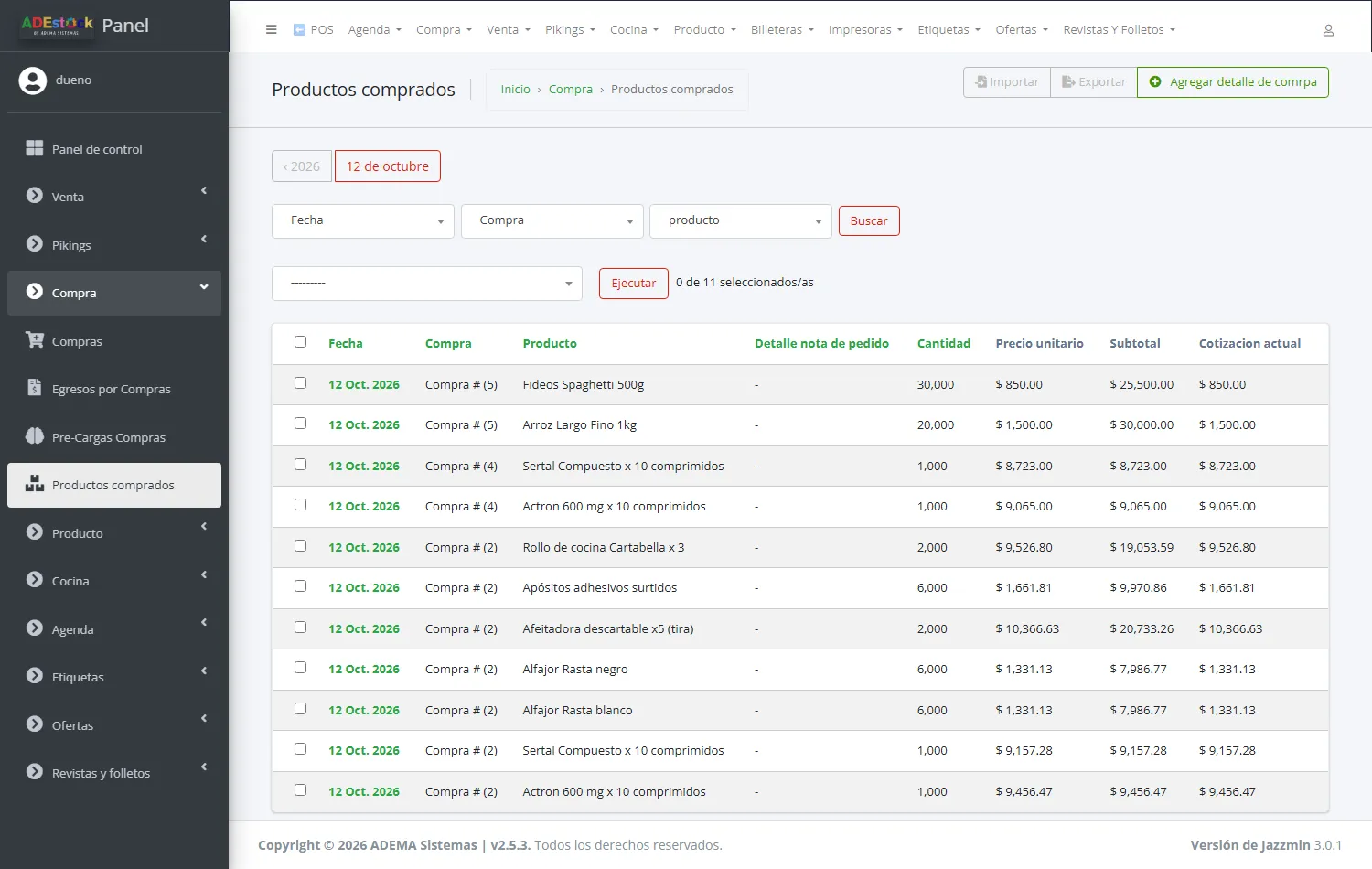Click the POS arrow icon

(x=299, y=29)
